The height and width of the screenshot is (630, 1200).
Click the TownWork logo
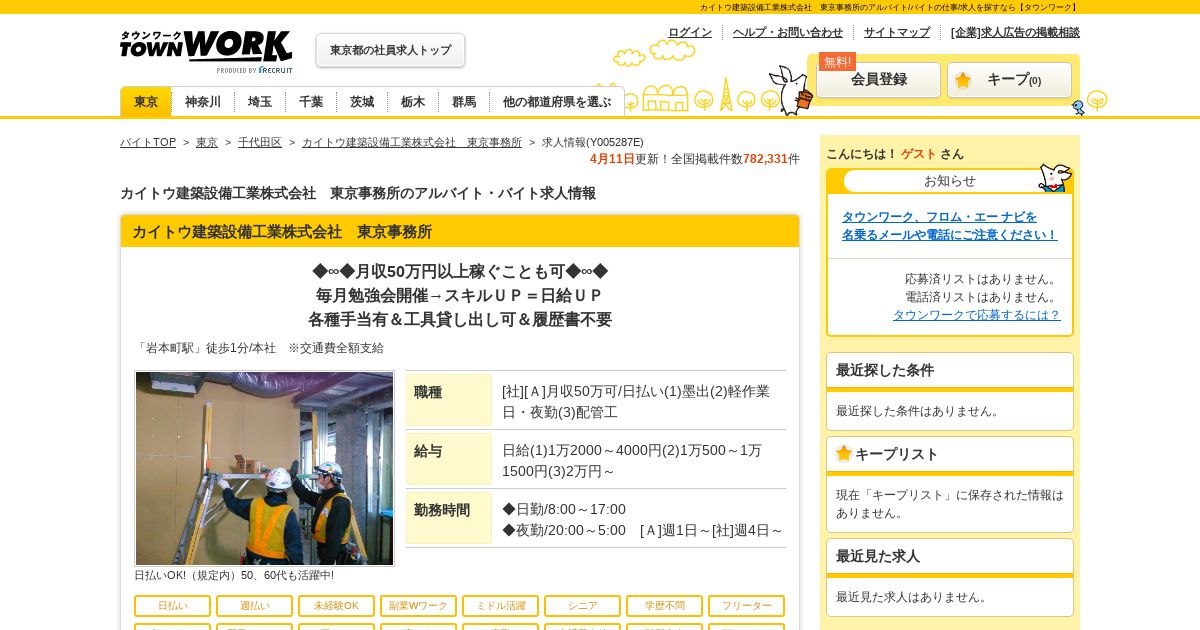(x=206, y=51)
